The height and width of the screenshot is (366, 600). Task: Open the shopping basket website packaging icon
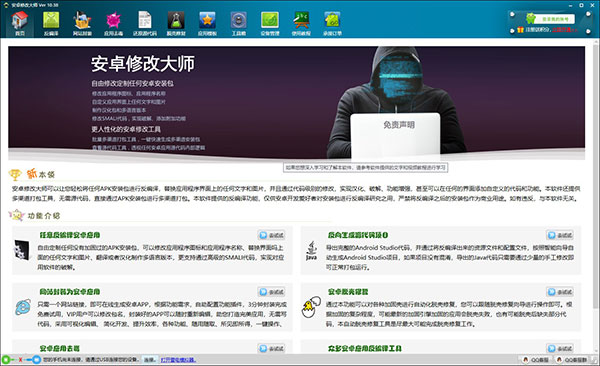coord(82,23)
